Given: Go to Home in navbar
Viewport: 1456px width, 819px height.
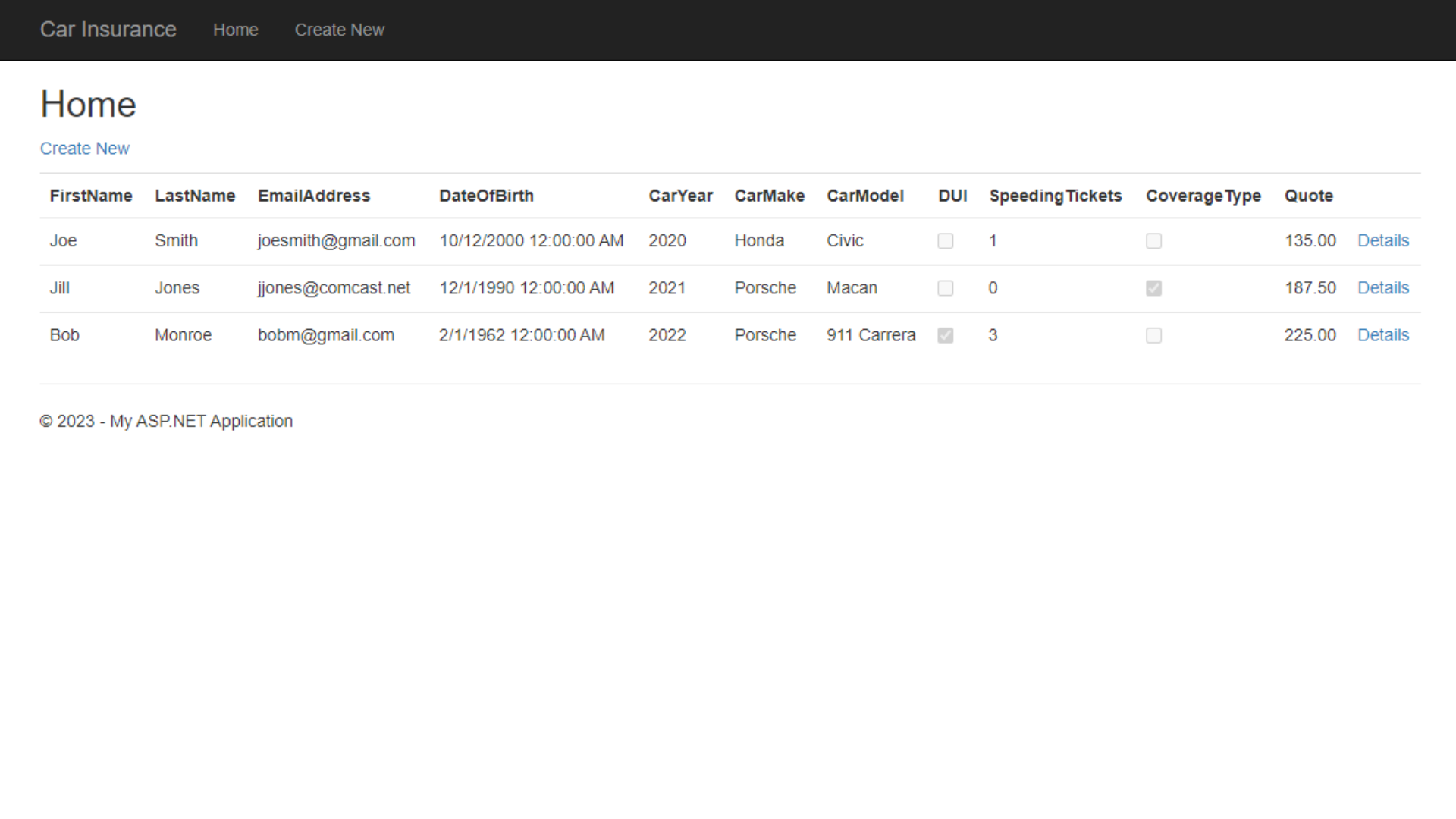Looking at the screenshot, I should click(x=235, y=30).
